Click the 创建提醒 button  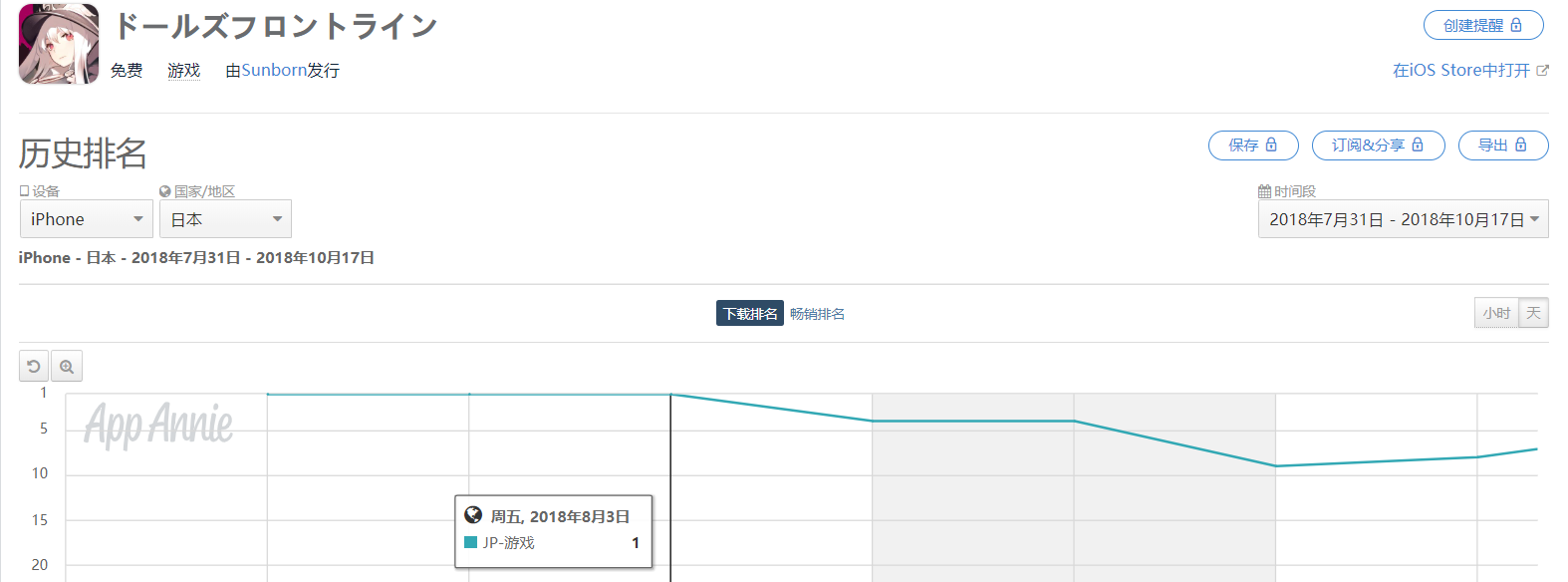tap(1483, 25)
